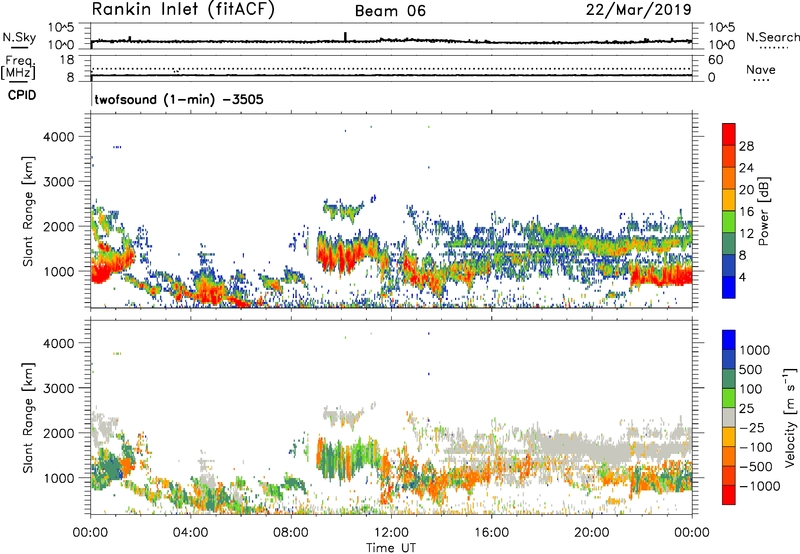Image resolution: width=800 pixels, height=554 pixels.
Task: Click the tall noise spike in the N.Sky trace
Action: 345,37
